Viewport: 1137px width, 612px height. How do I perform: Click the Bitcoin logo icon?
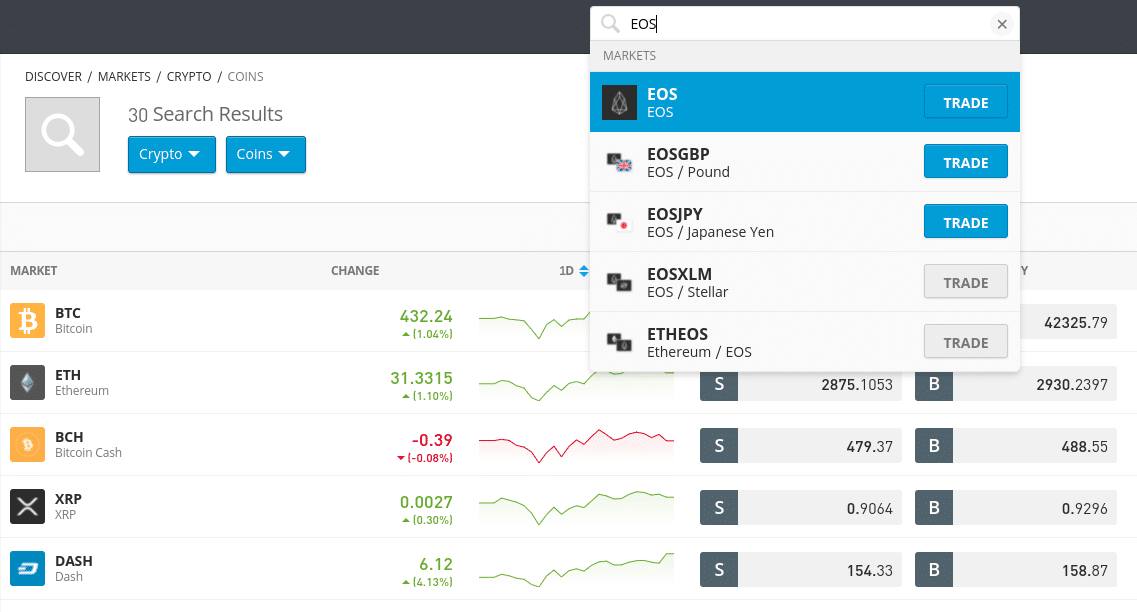point(28,321)
